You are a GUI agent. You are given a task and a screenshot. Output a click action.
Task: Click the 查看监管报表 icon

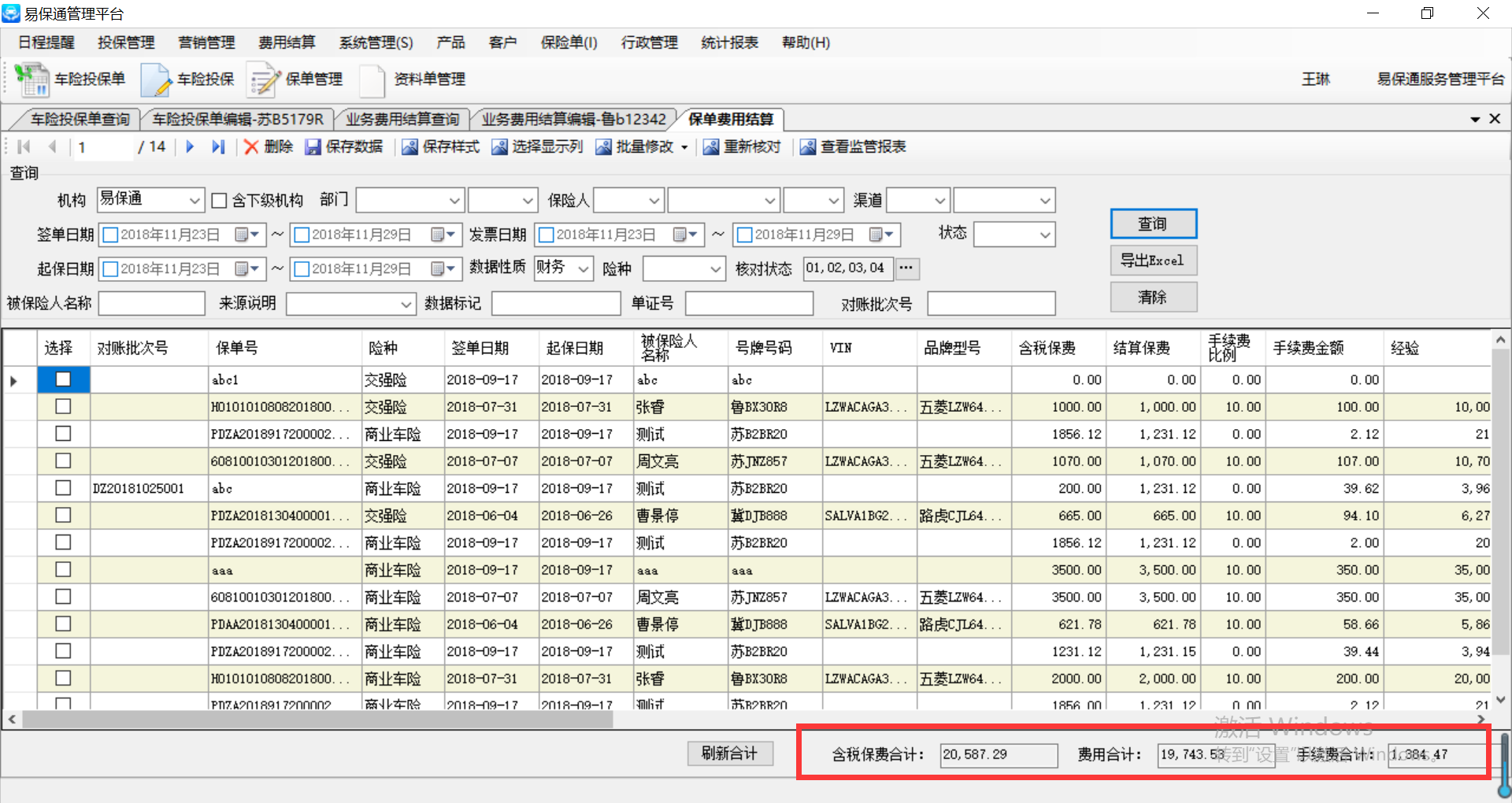point(807,147)
